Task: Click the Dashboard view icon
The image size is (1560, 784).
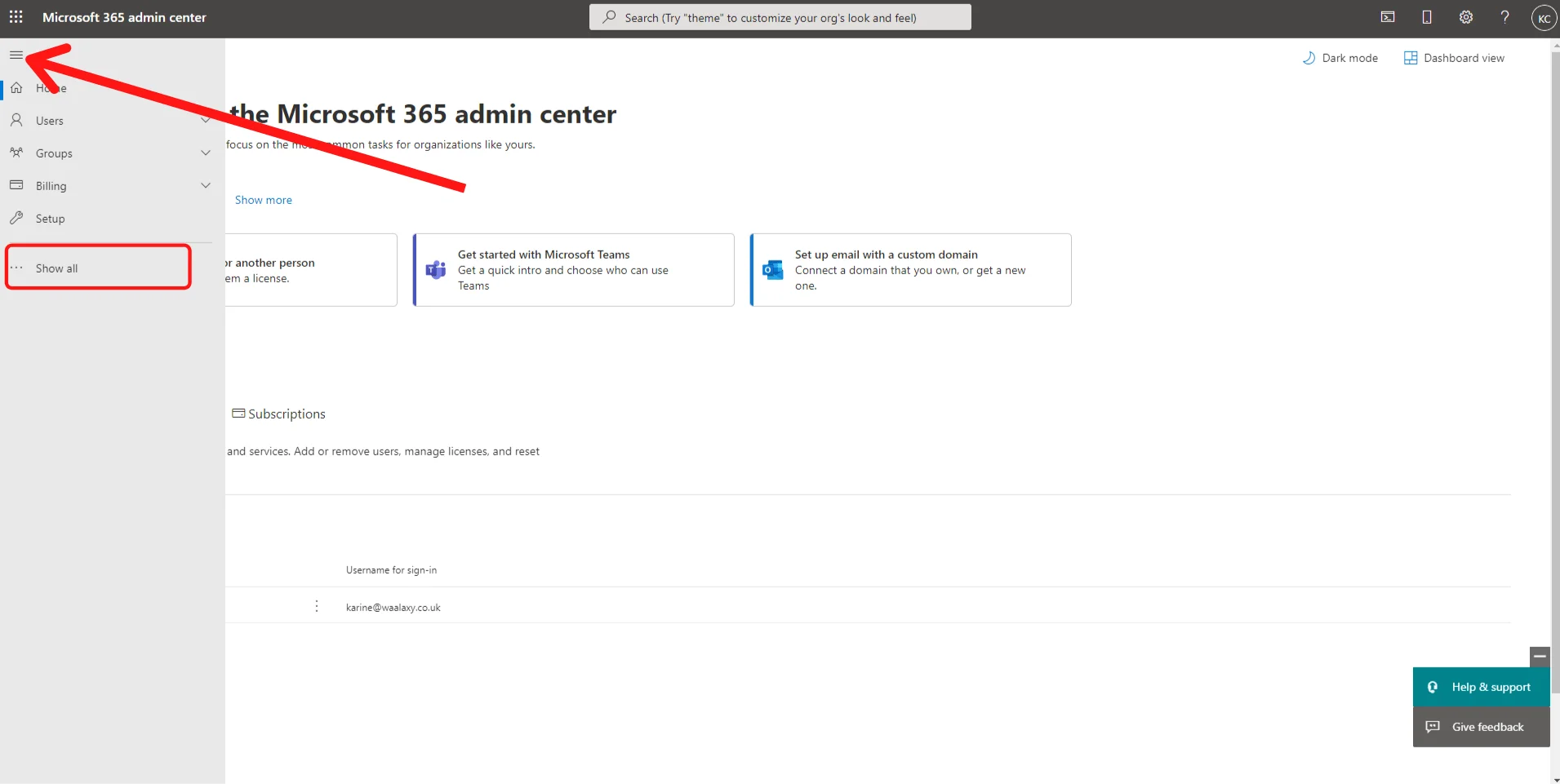Action: (1411, 58)
